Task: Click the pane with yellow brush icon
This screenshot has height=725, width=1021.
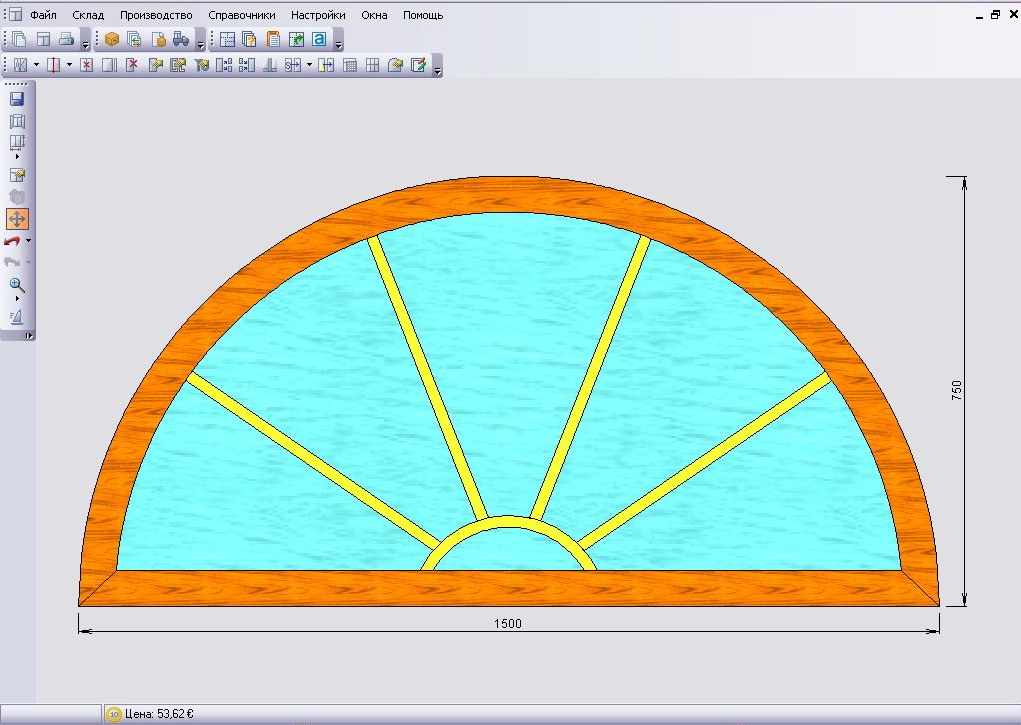Action: tap(156, 65)
